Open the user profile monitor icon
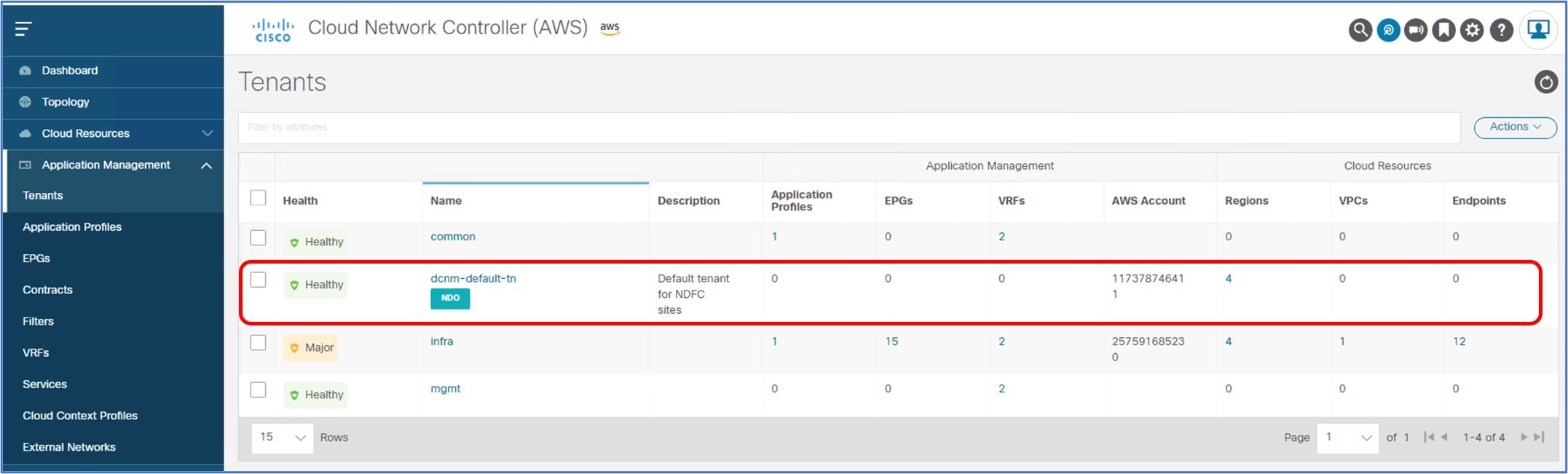This screenshot has height=474, width=1568. pos(1538,30)
